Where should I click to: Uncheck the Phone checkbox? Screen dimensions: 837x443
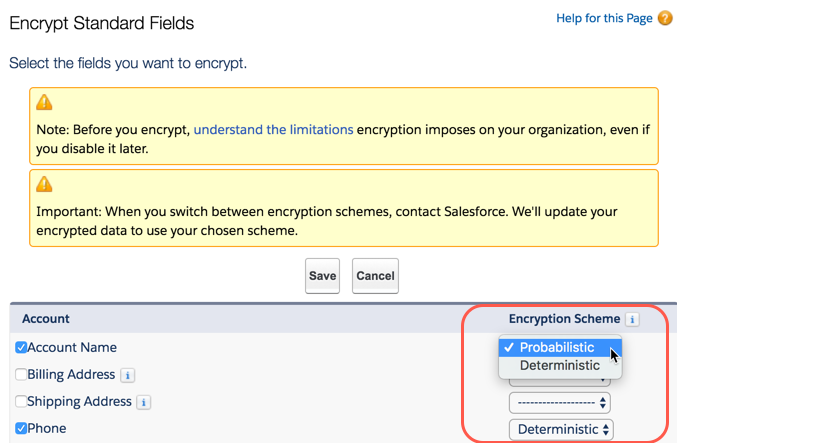[21, 428]
